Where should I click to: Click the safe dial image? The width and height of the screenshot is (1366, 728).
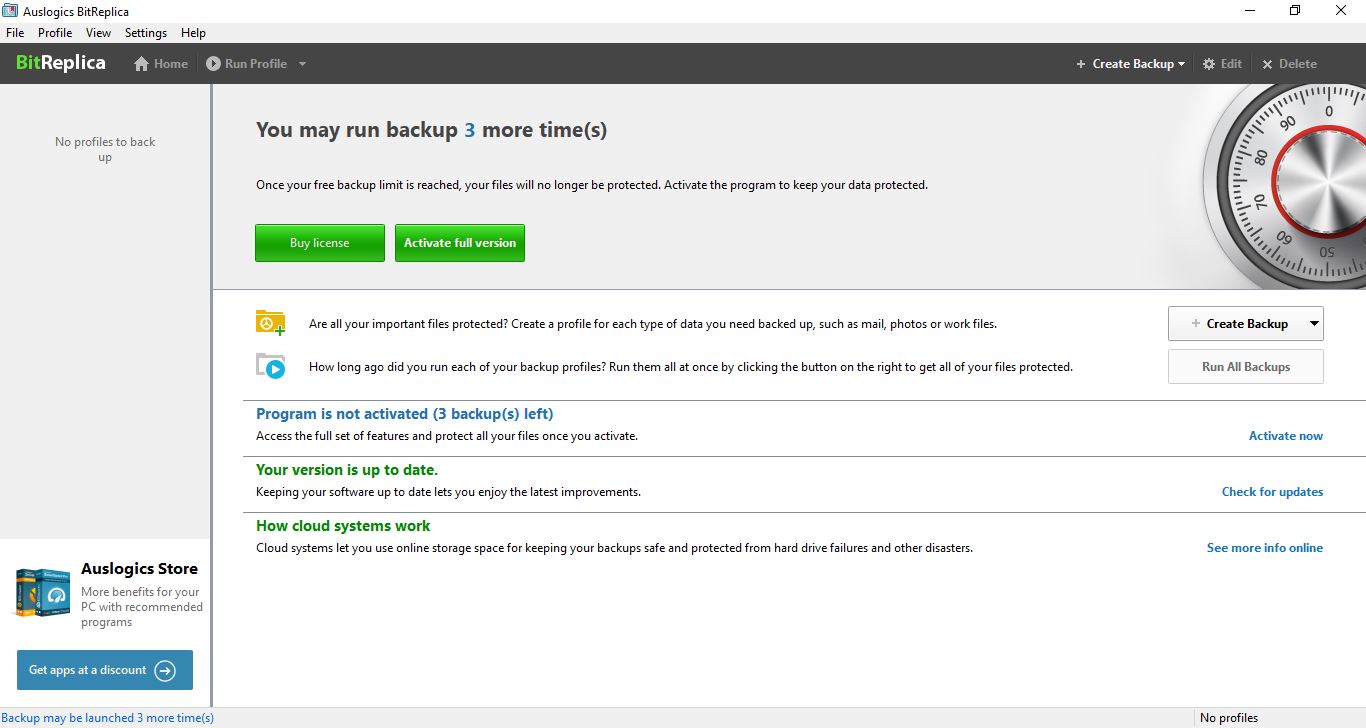[1286, 186]
